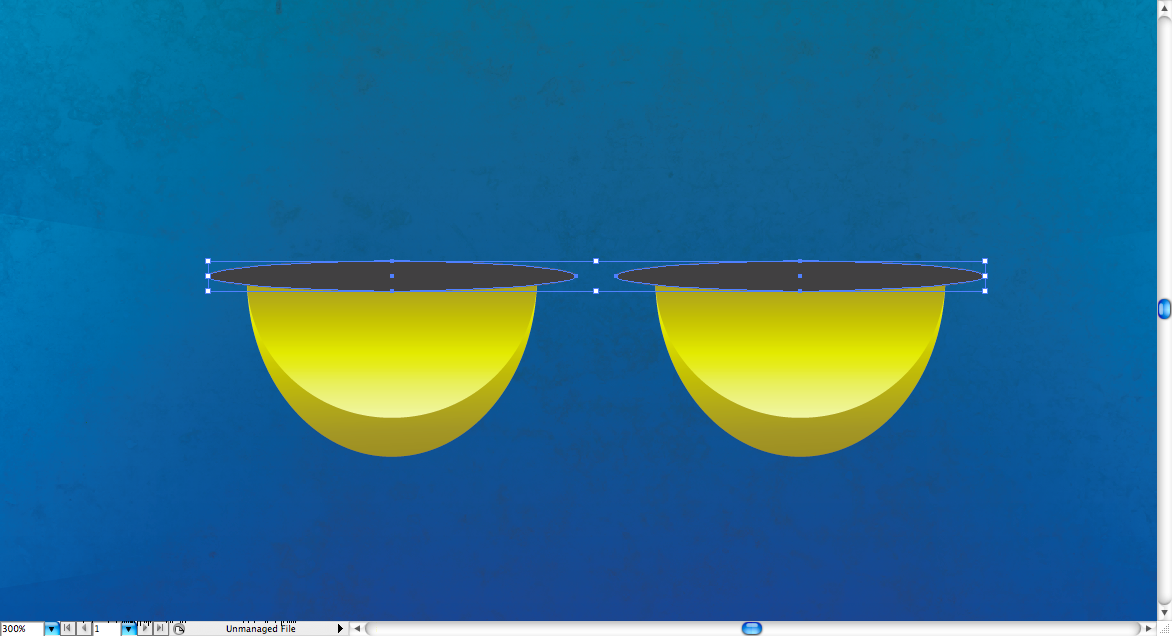
Task: Click the Unmanaged File status label
Action: [260, 629]
